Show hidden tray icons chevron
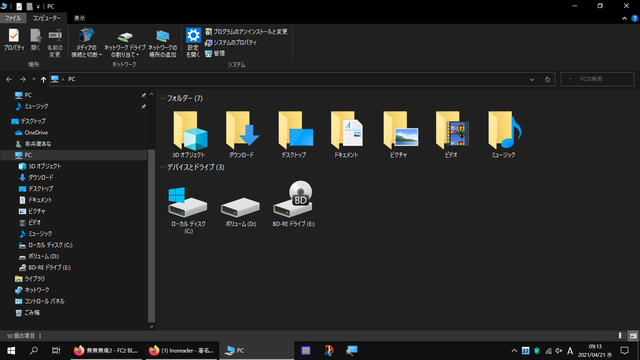Viewport: 640px width, 360px height. click(x=514, y=351)
